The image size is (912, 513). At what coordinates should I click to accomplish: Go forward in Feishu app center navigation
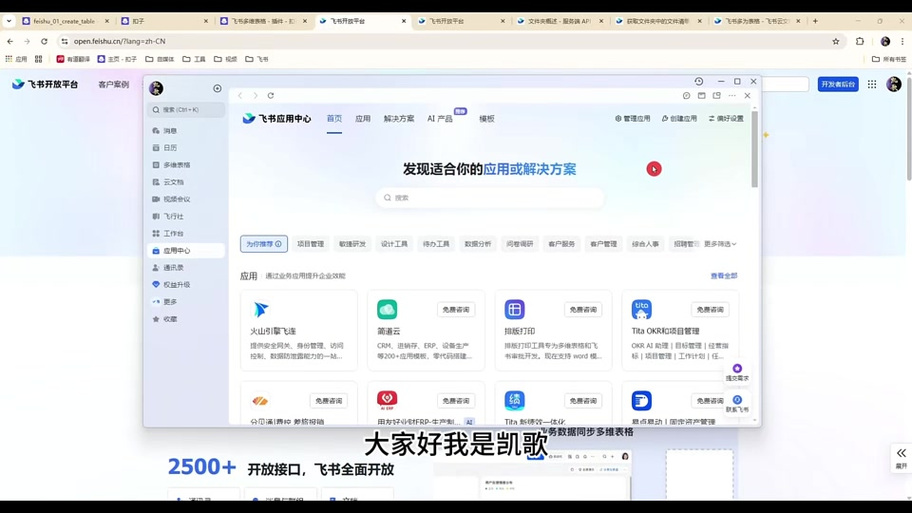pyautogui.click(x=255, y=95)
